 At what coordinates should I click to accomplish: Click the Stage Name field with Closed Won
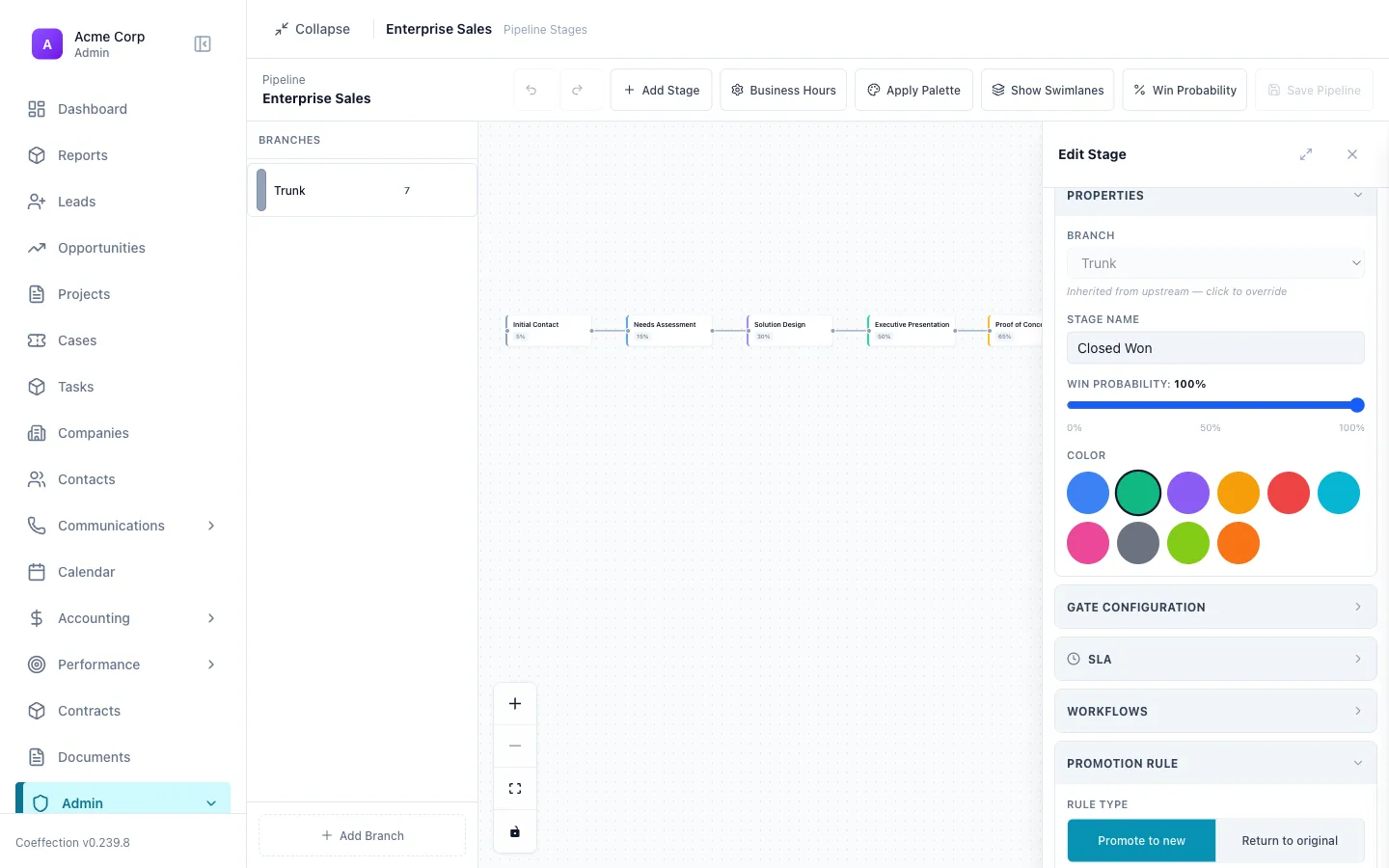click(x=1215, y=348)
